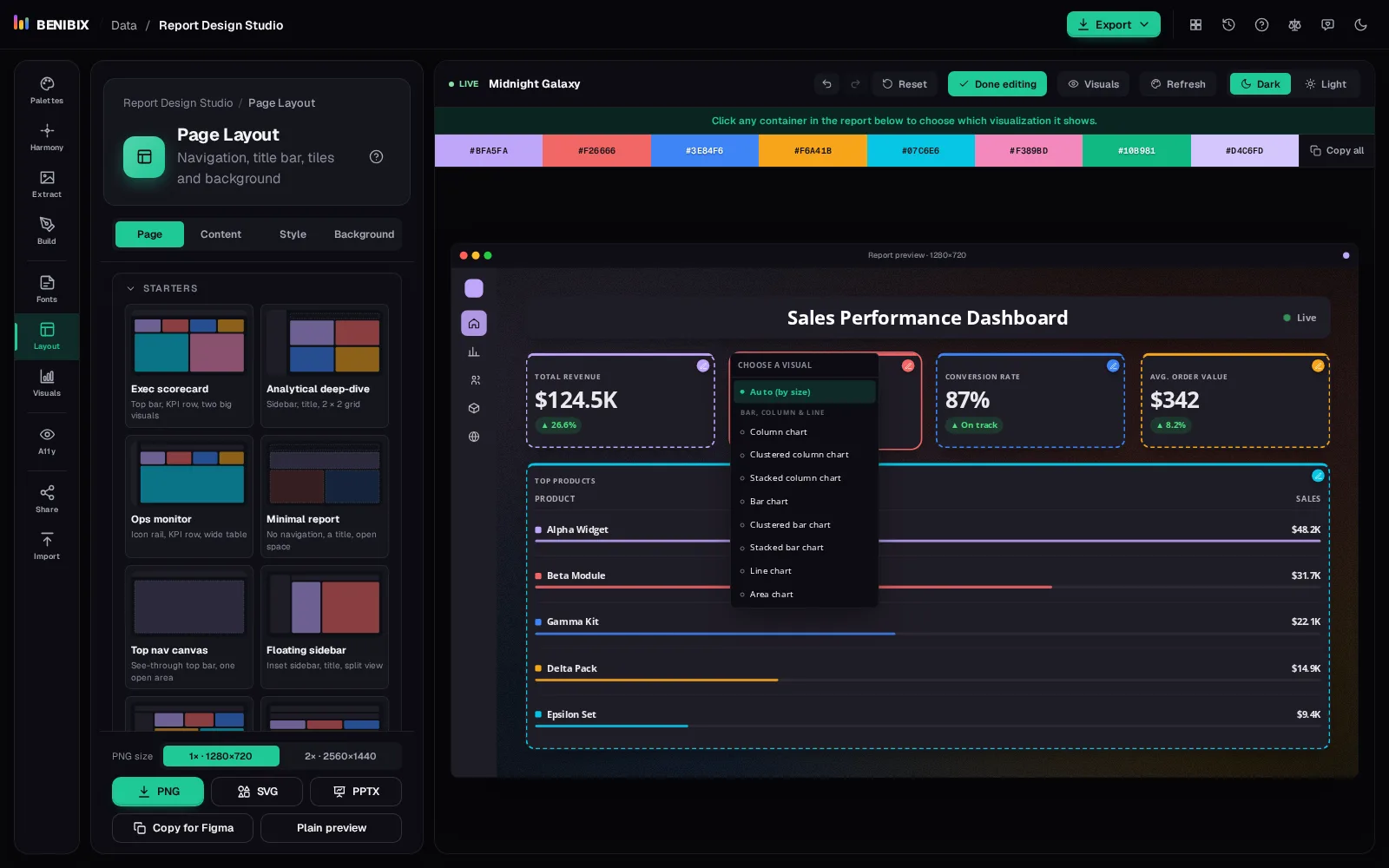The image size is (1389, 868).
Task: Open visual picker on Top Products container
Action: [x=1318, y=476]
